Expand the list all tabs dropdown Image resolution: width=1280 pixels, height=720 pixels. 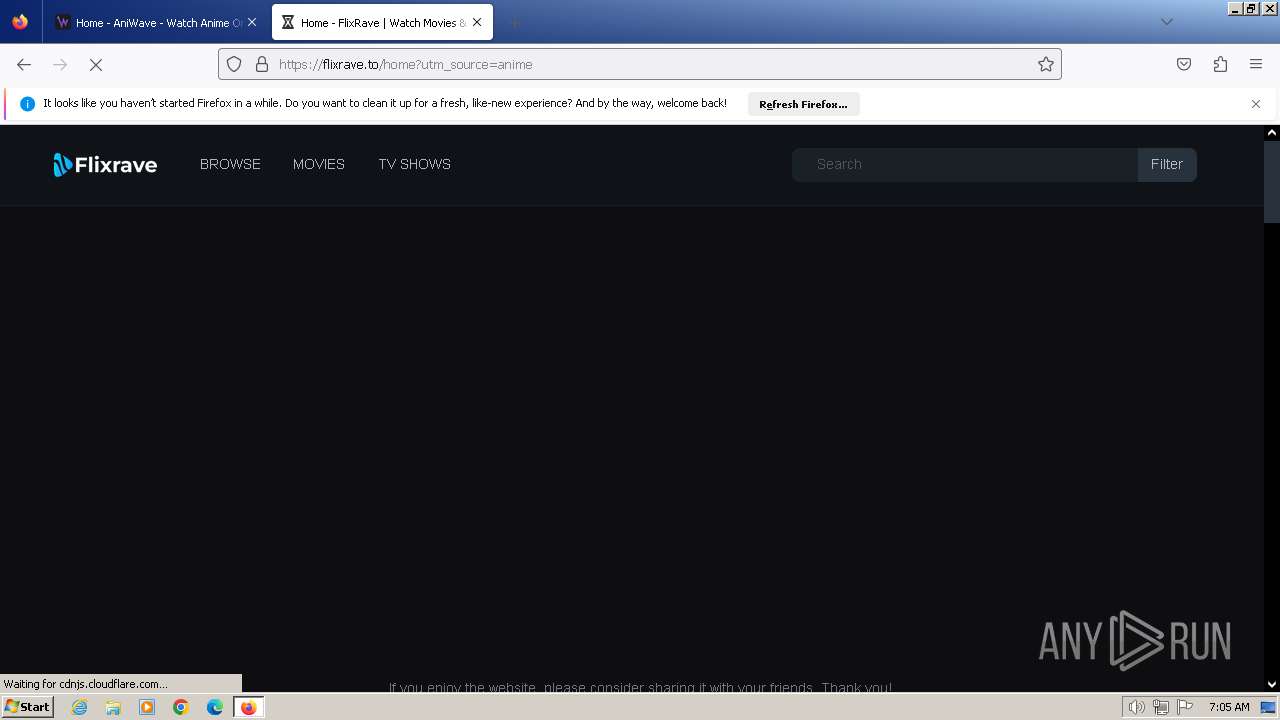coord(1166,22)
